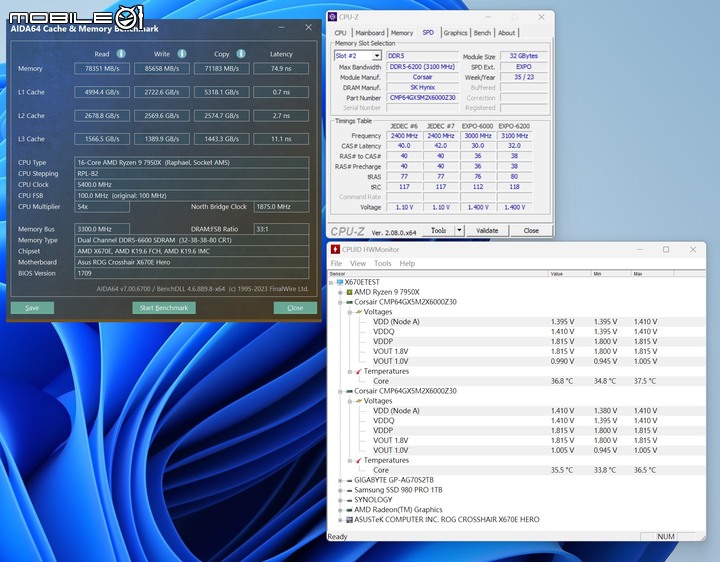
Task: Click the Memory Latency value 74.9 ns
Action: click(x=281, y=68)
